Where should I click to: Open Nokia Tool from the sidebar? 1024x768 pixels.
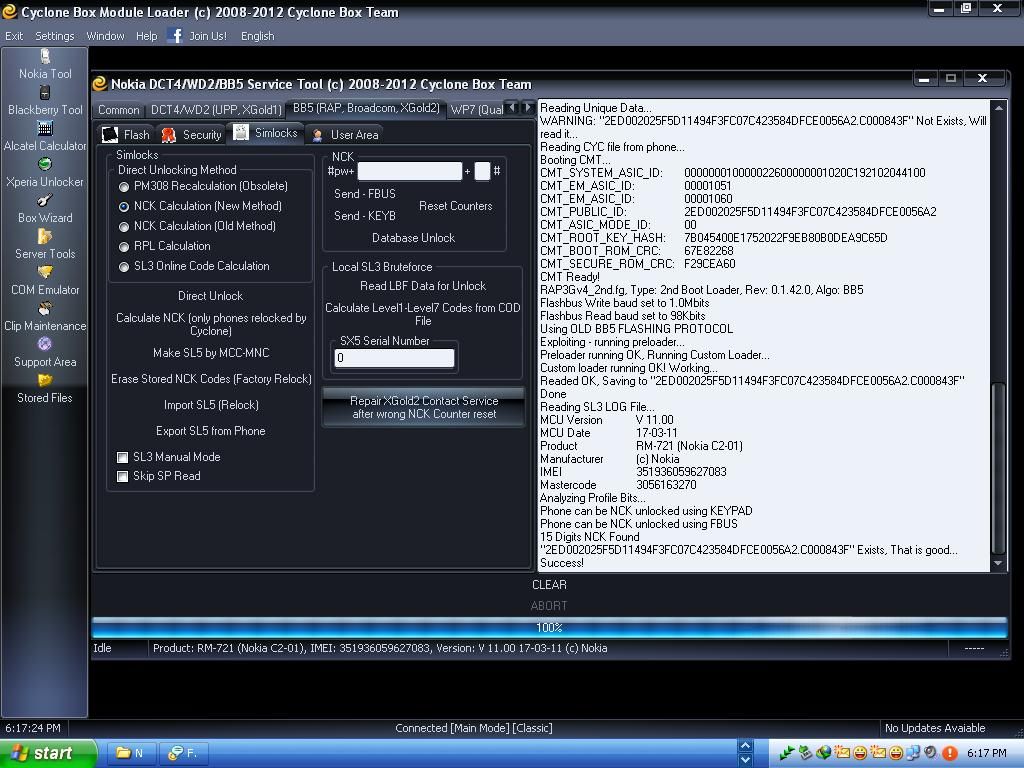click(45, 65)
